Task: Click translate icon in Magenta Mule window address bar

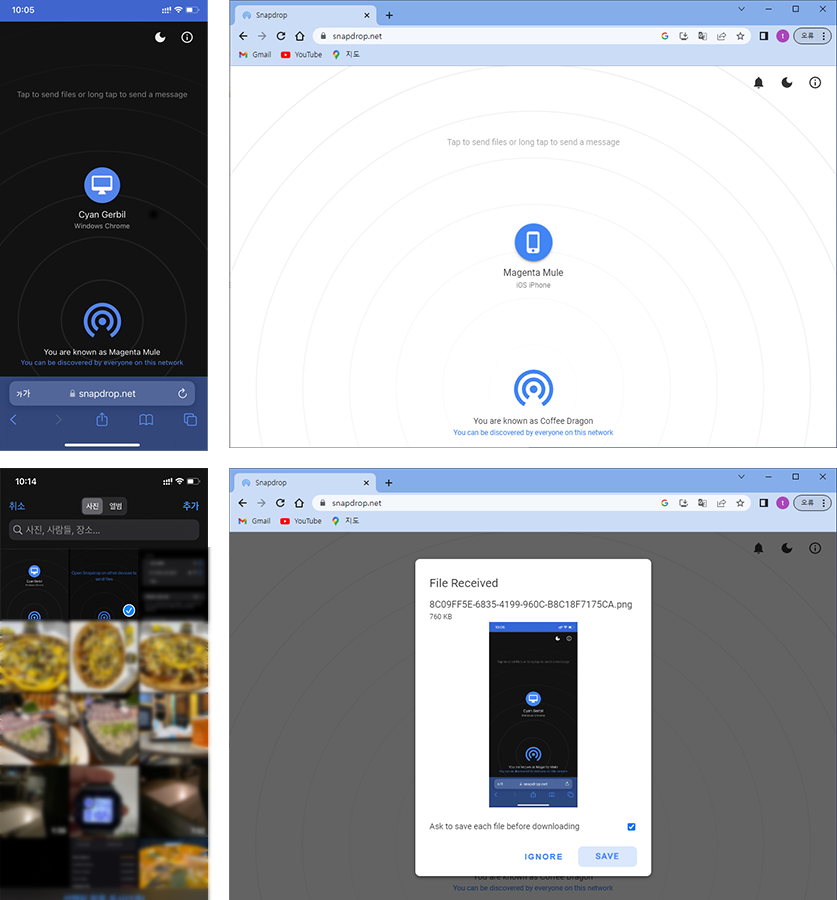Action: click(703, 36)
